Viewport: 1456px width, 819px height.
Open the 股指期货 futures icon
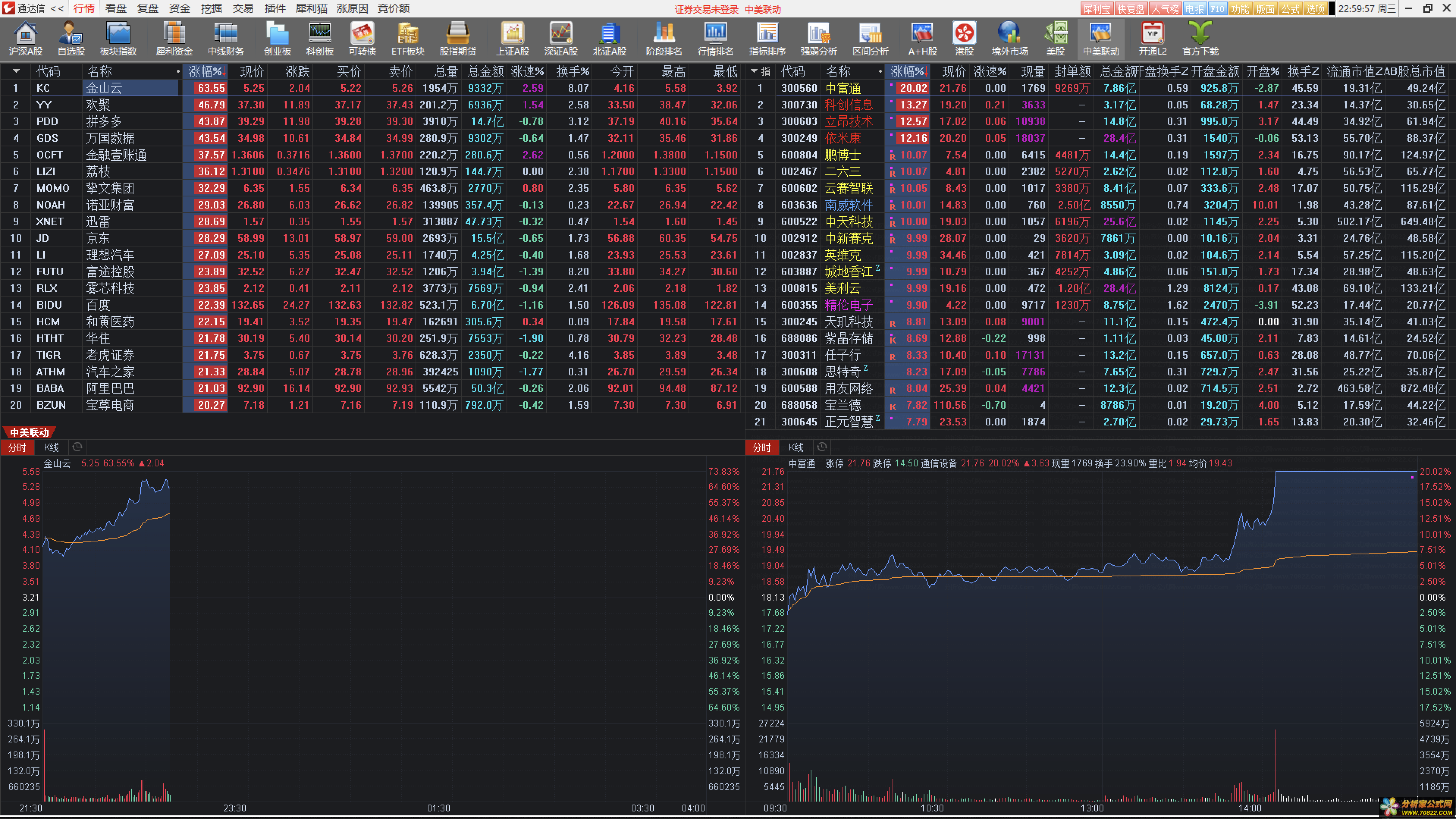[458, 39]
